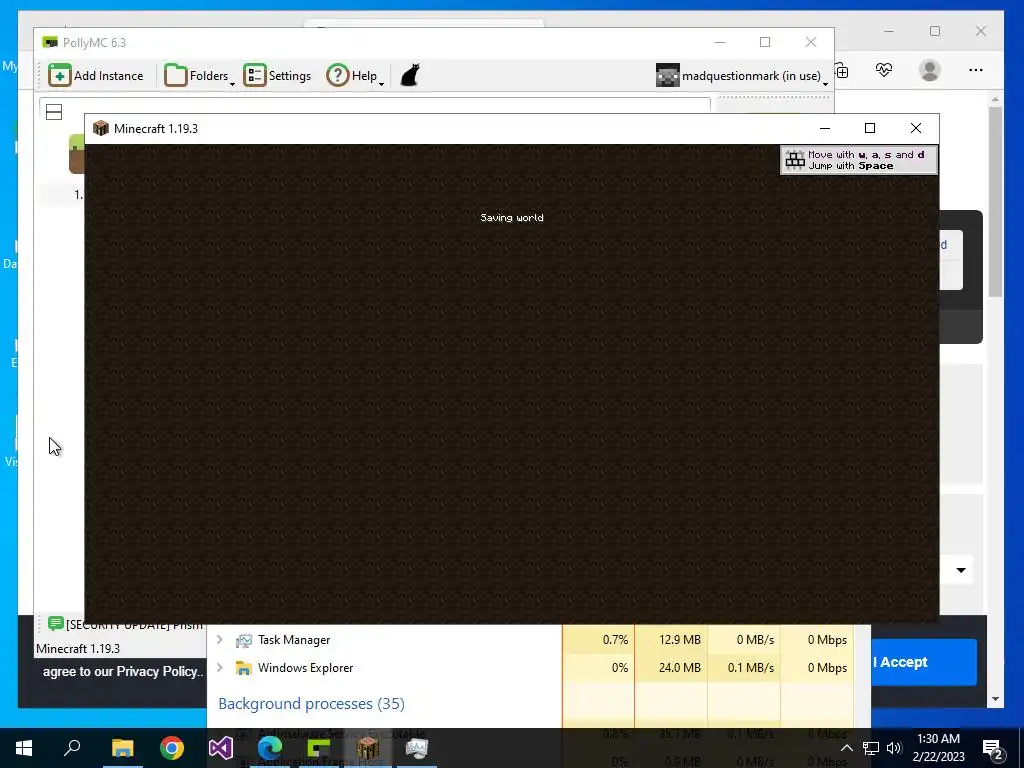Open the madquestionmark account dropdown
Image resolution: width=1024 pixels, height=768 pixels.
point(742,76)
